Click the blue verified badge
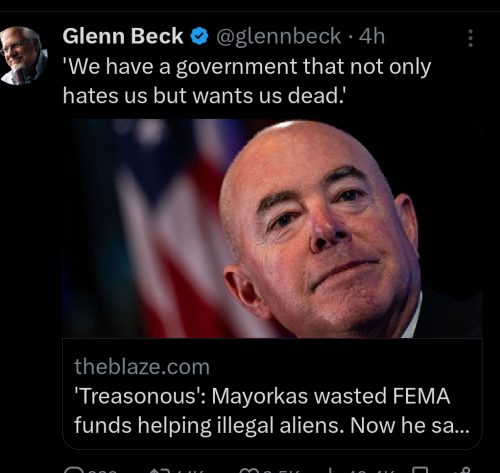500x473 pixels. (199, 36)
